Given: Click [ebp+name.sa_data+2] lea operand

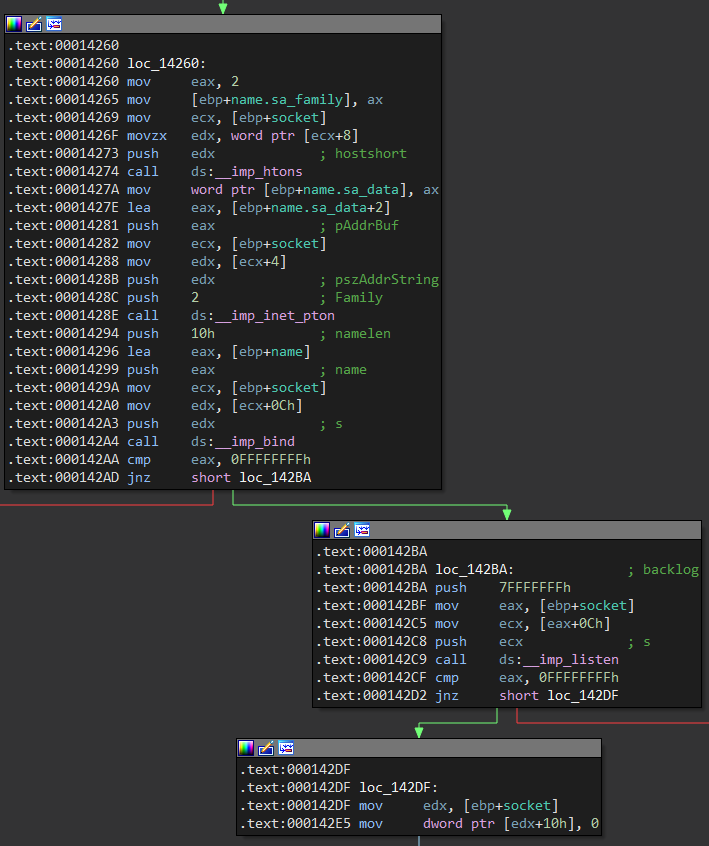Looking at the screenshot, I should [311, 208].
